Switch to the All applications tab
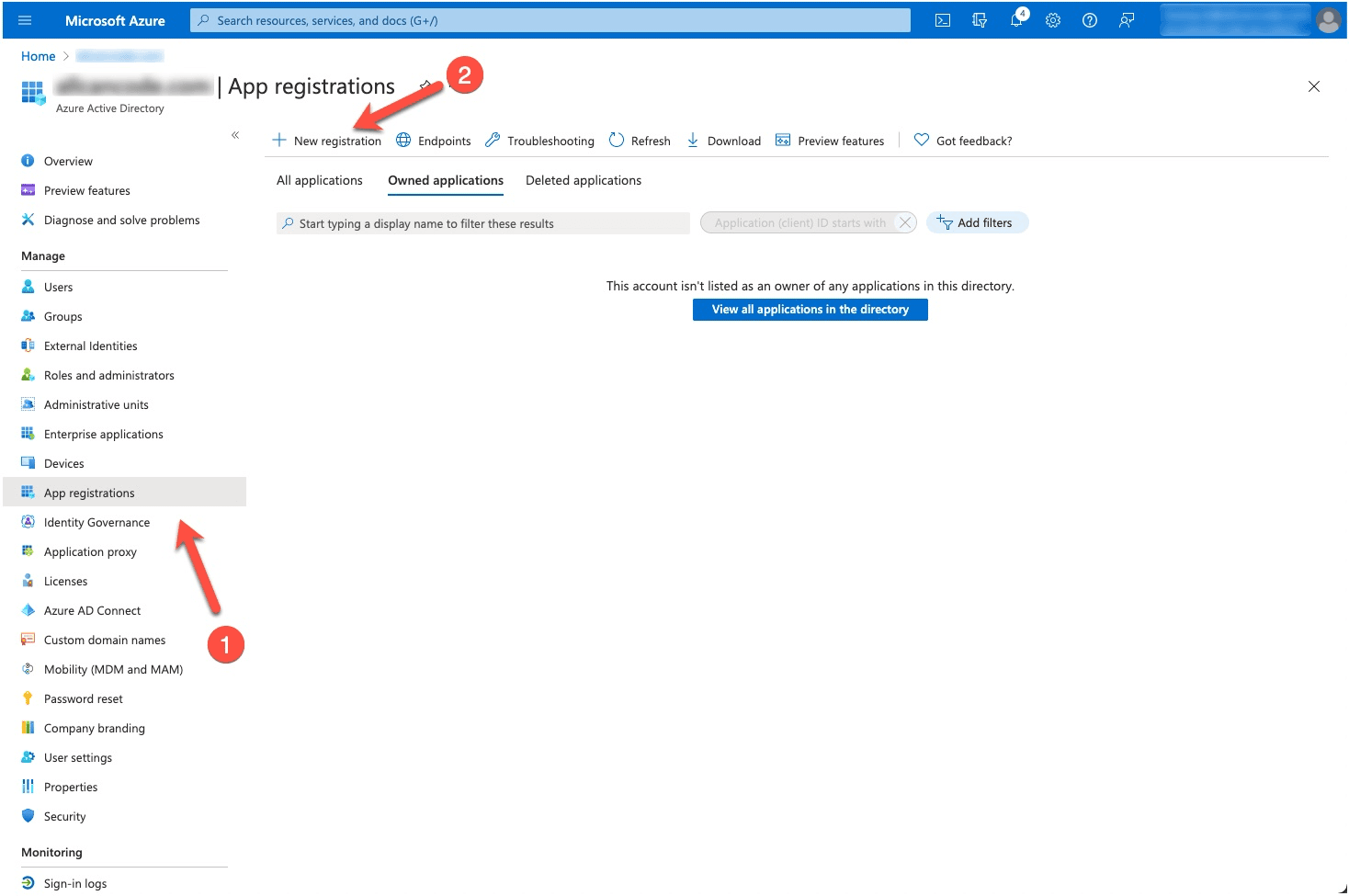This screenshot has height=896, width=1349. click(x=320, y=180)
